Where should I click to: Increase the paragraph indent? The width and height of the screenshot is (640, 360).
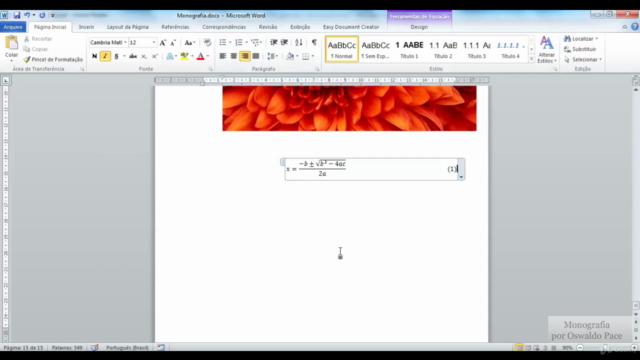284,42
